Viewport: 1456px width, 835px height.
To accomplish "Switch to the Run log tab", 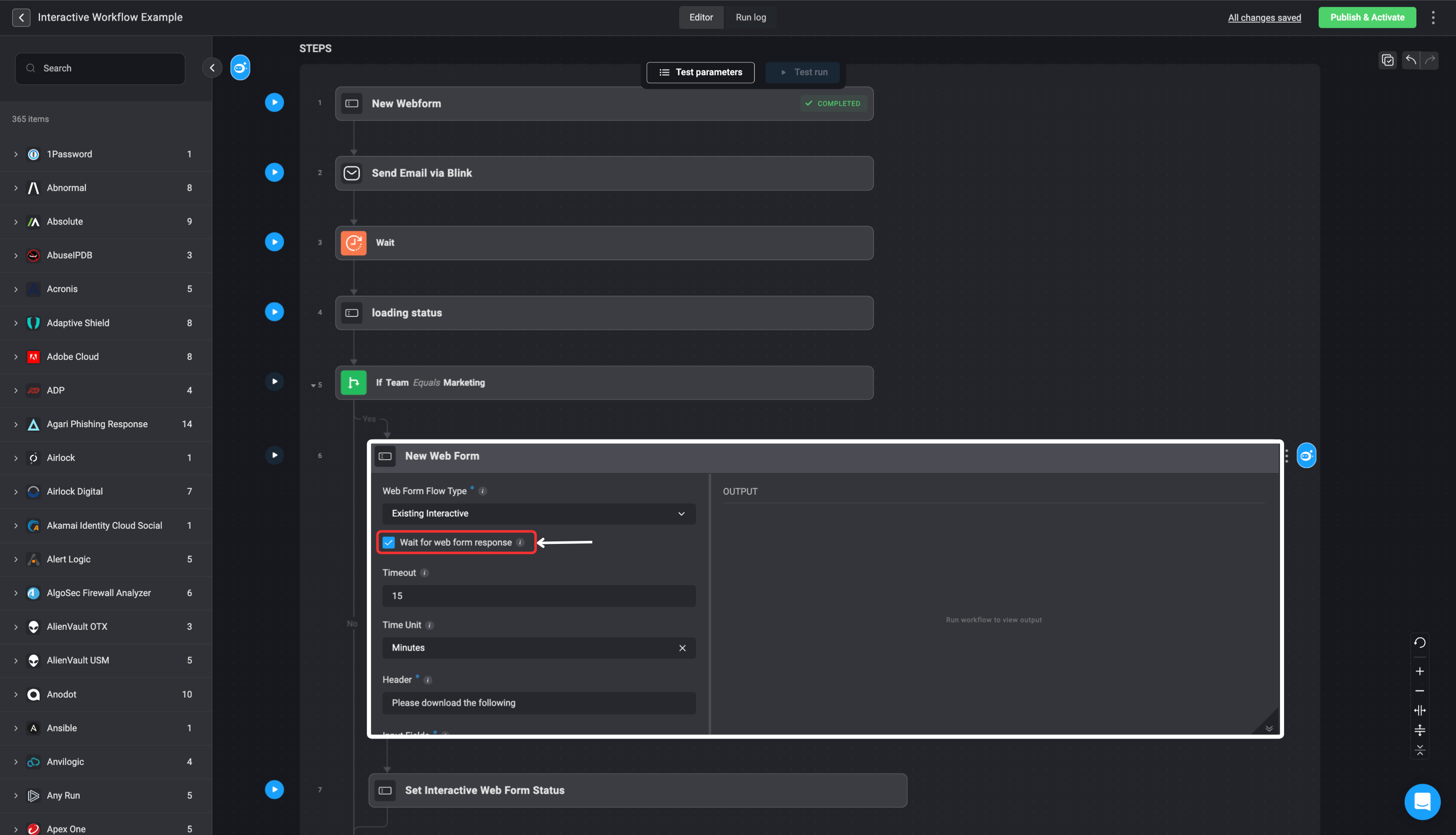I will 750,17.
